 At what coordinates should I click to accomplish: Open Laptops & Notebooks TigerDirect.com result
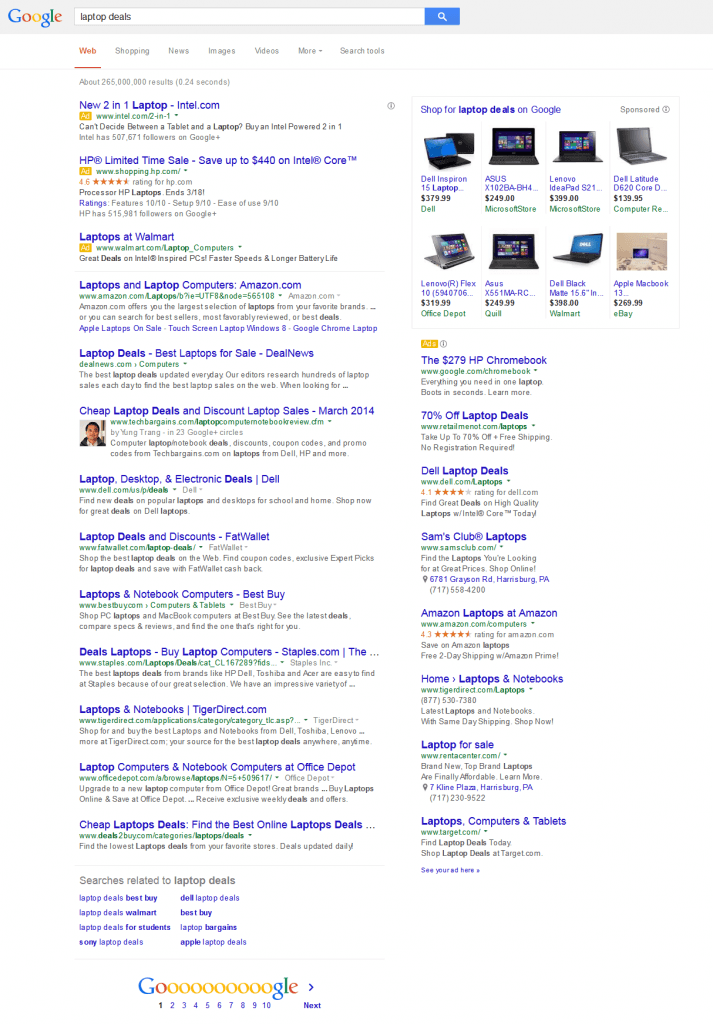(172, 709)
